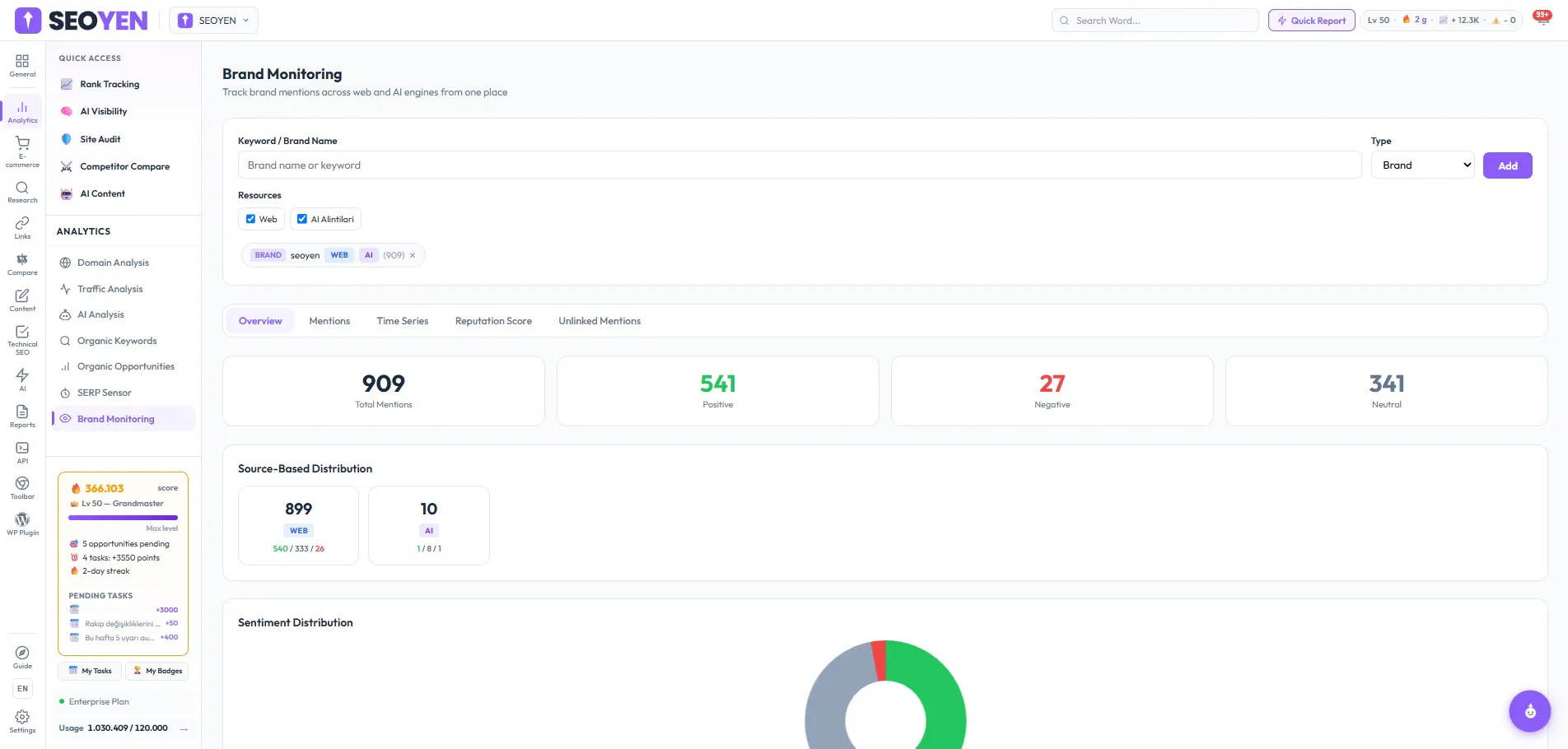
Task: Click the usage details arrow icon
Action: (x=184, y=728)
